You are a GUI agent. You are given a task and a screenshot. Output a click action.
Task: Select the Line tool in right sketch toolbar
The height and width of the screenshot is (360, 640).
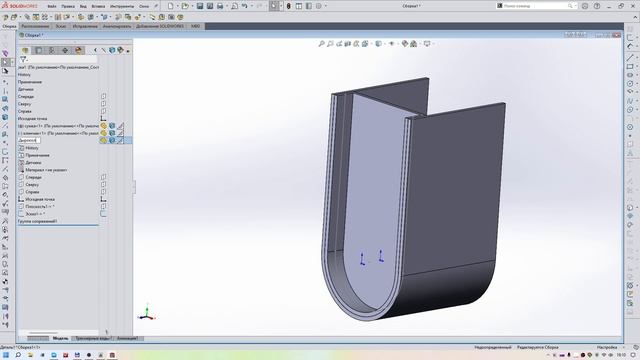[x=630, y=58]
